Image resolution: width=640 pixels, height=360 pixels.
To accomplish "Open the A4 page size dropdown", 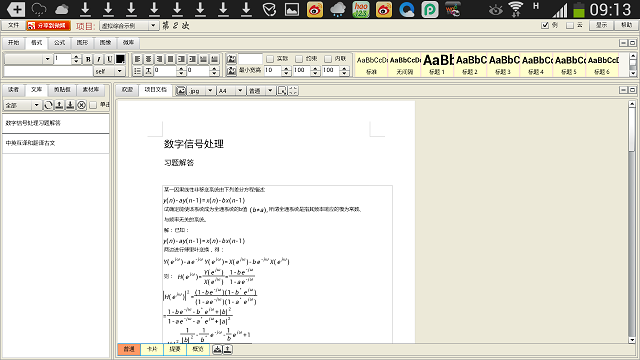I will (x=231, y=91).
